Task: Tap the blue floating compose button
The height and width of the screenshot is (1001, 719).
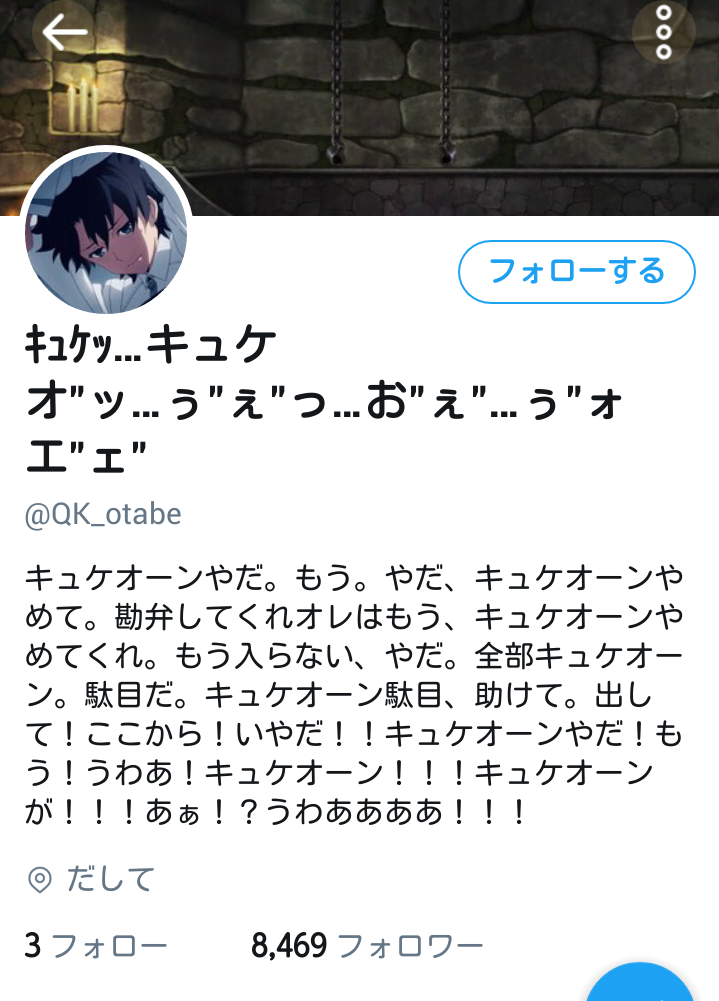Action: click(640, 982)
